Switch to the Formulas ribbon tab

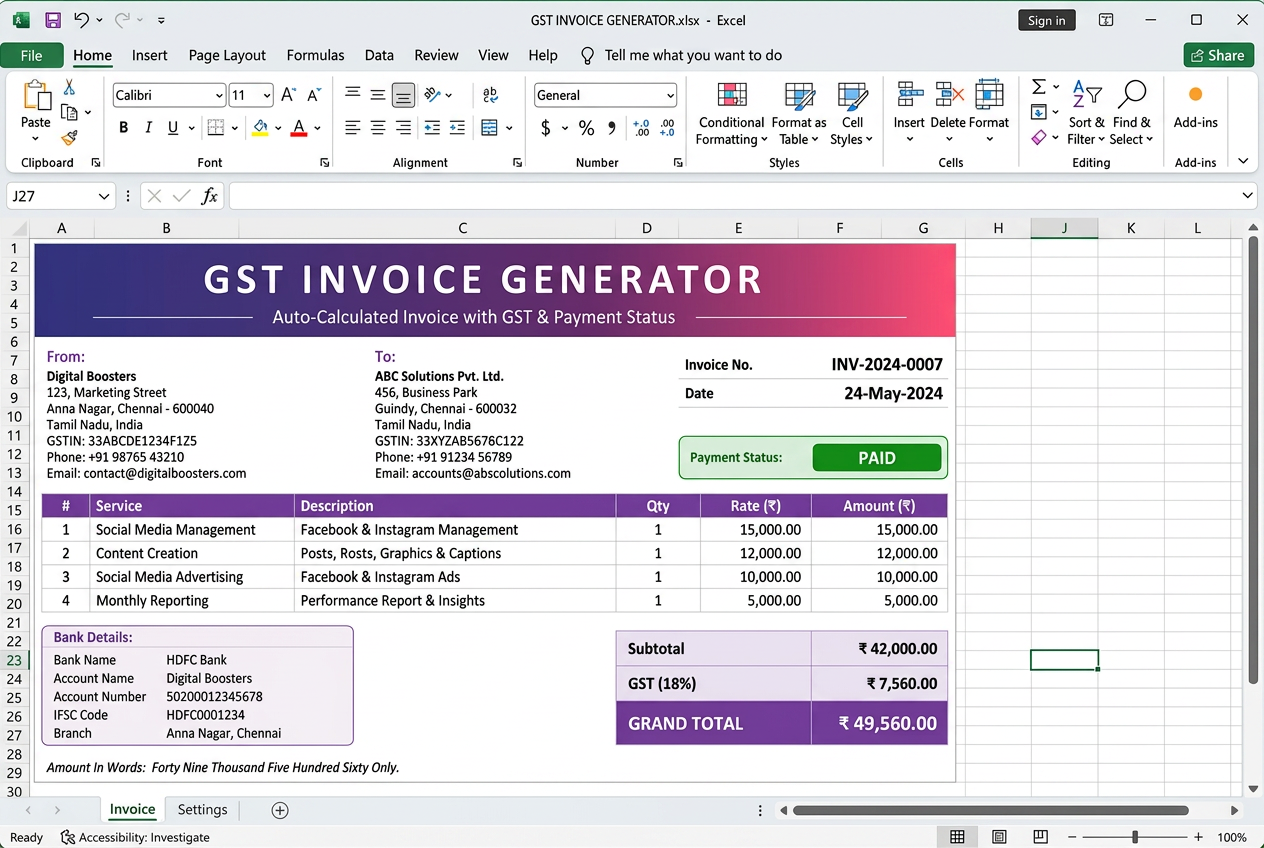(x=315, y=55)
